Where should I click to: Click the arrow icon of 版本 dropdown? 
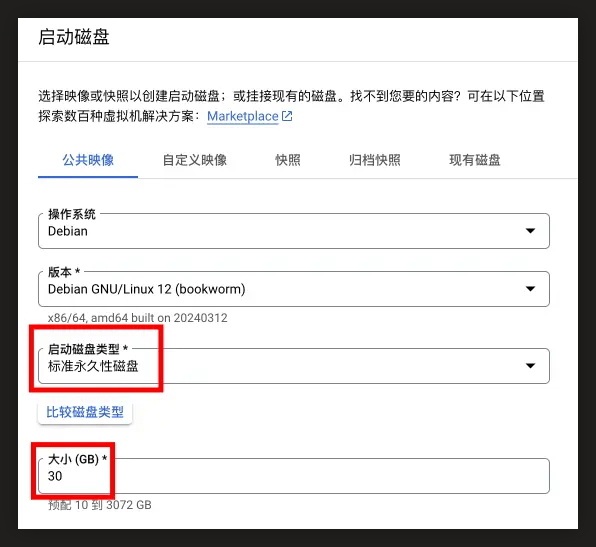point(530,289)
